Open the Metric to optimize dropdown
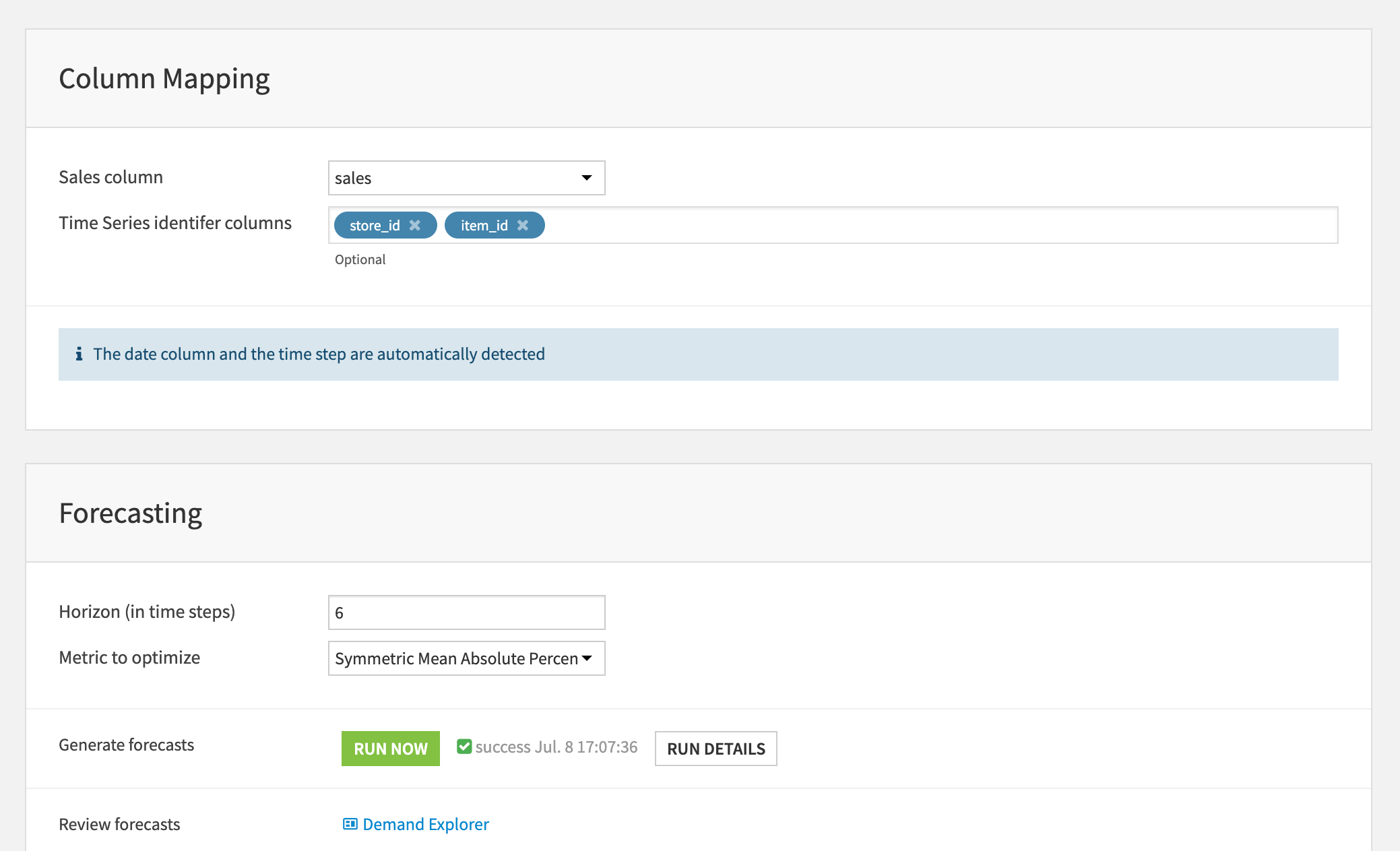The image size is (1400, 851). click(x=466, y=658)
